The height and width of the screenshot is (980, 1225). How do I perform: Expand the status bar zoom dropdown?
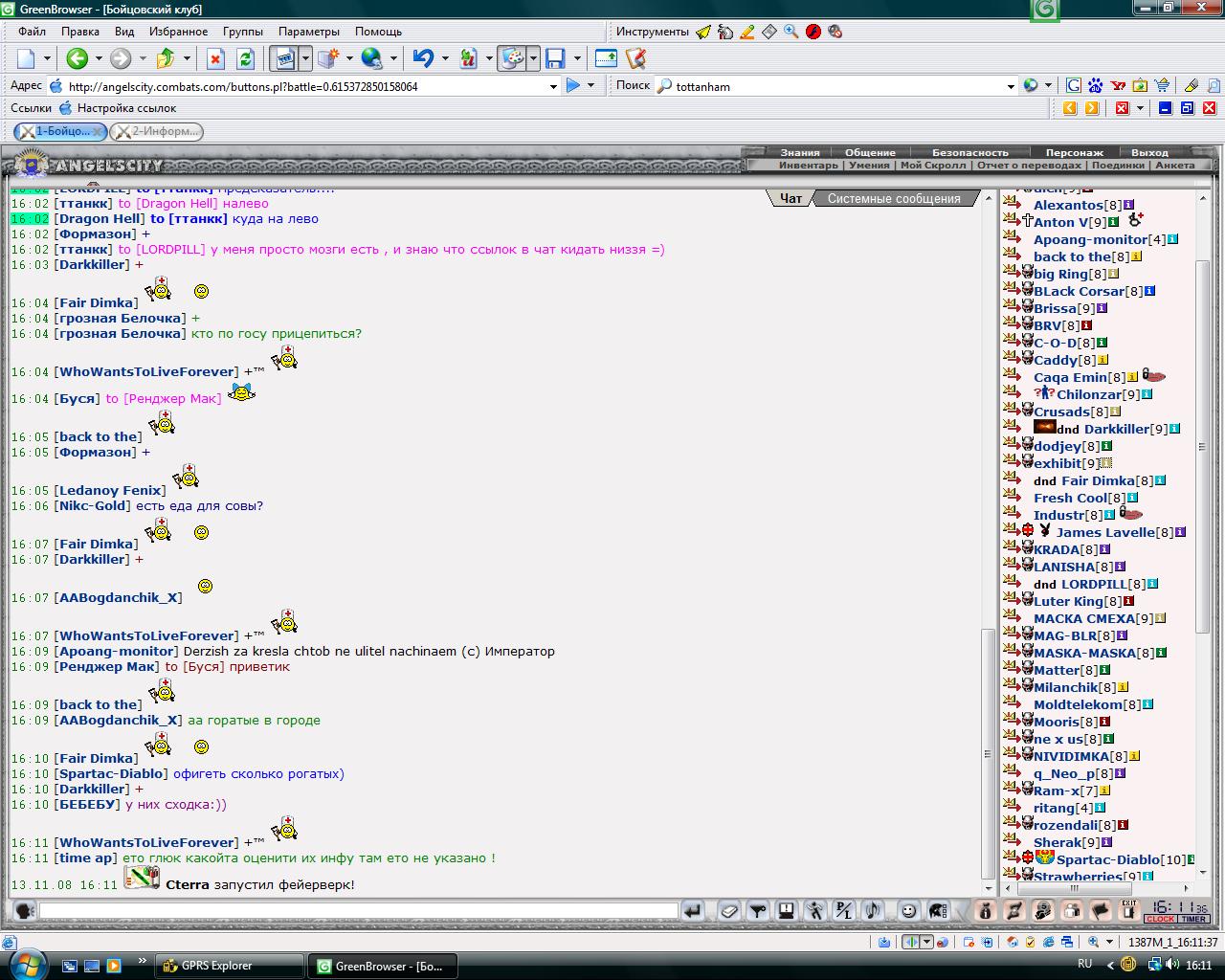[x=1109, y=942]
